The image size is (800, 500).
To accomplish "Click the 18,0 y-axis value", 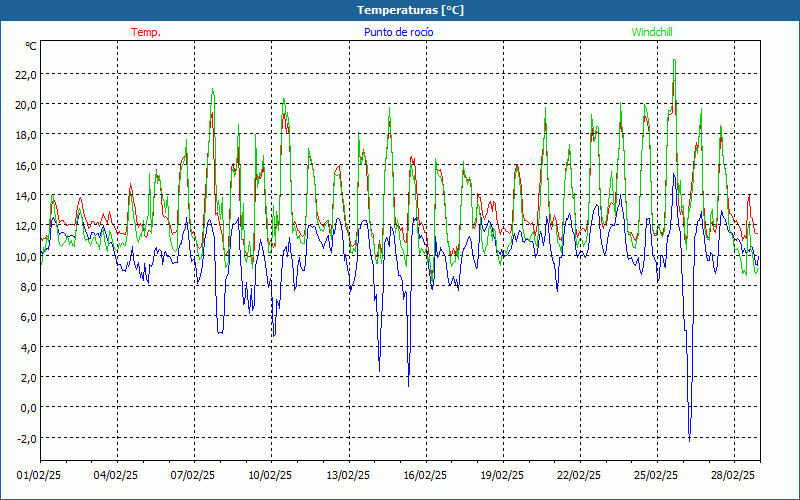I will pos(26,135).
